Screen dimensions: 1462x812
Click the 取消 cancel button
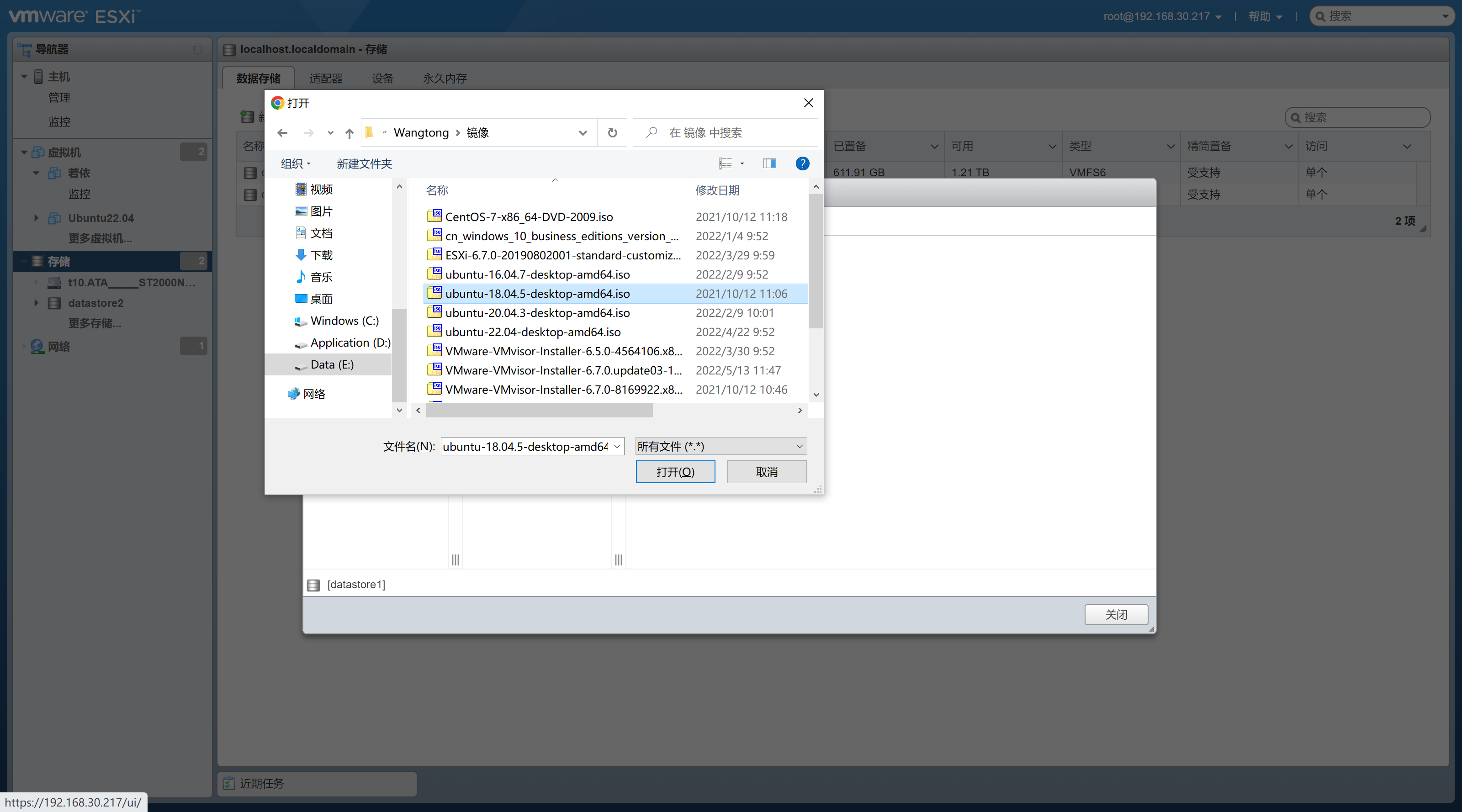point(766,472)
